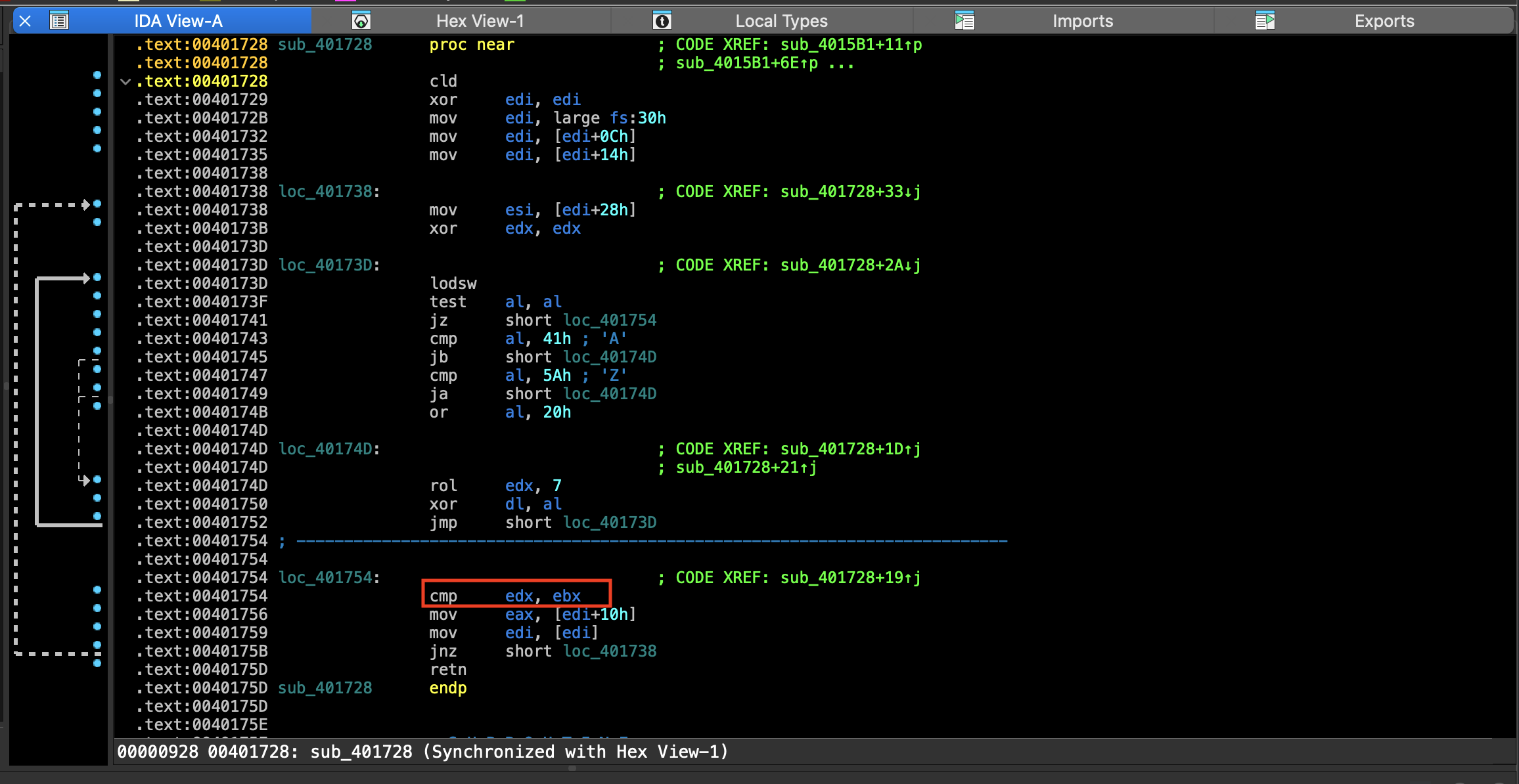Follow xref sub_401728+33↓j
Screen dimensions: 1519x784
851,192
